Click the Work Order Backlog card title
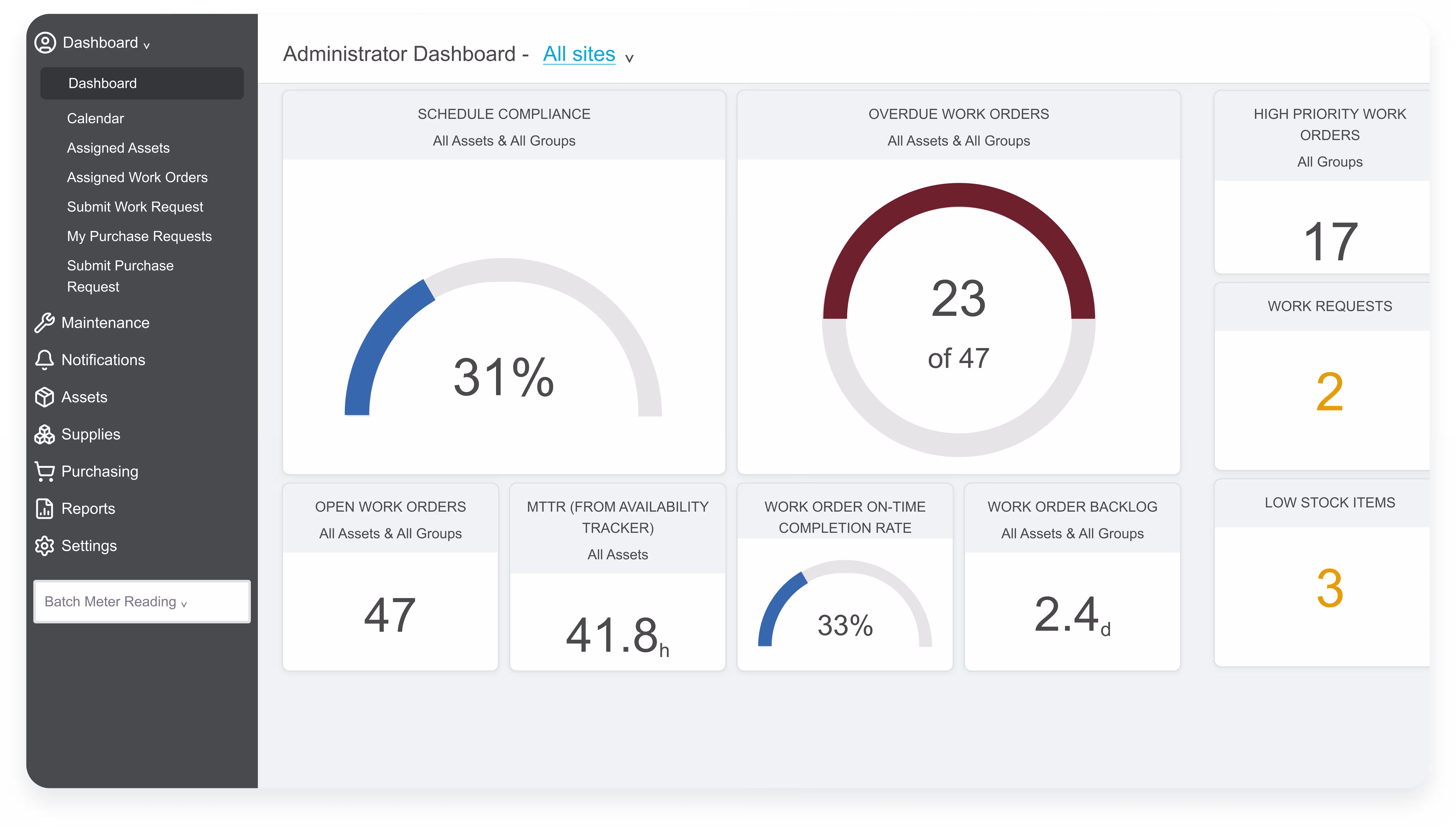The image size is (1456, 827). click(1072, 507)
